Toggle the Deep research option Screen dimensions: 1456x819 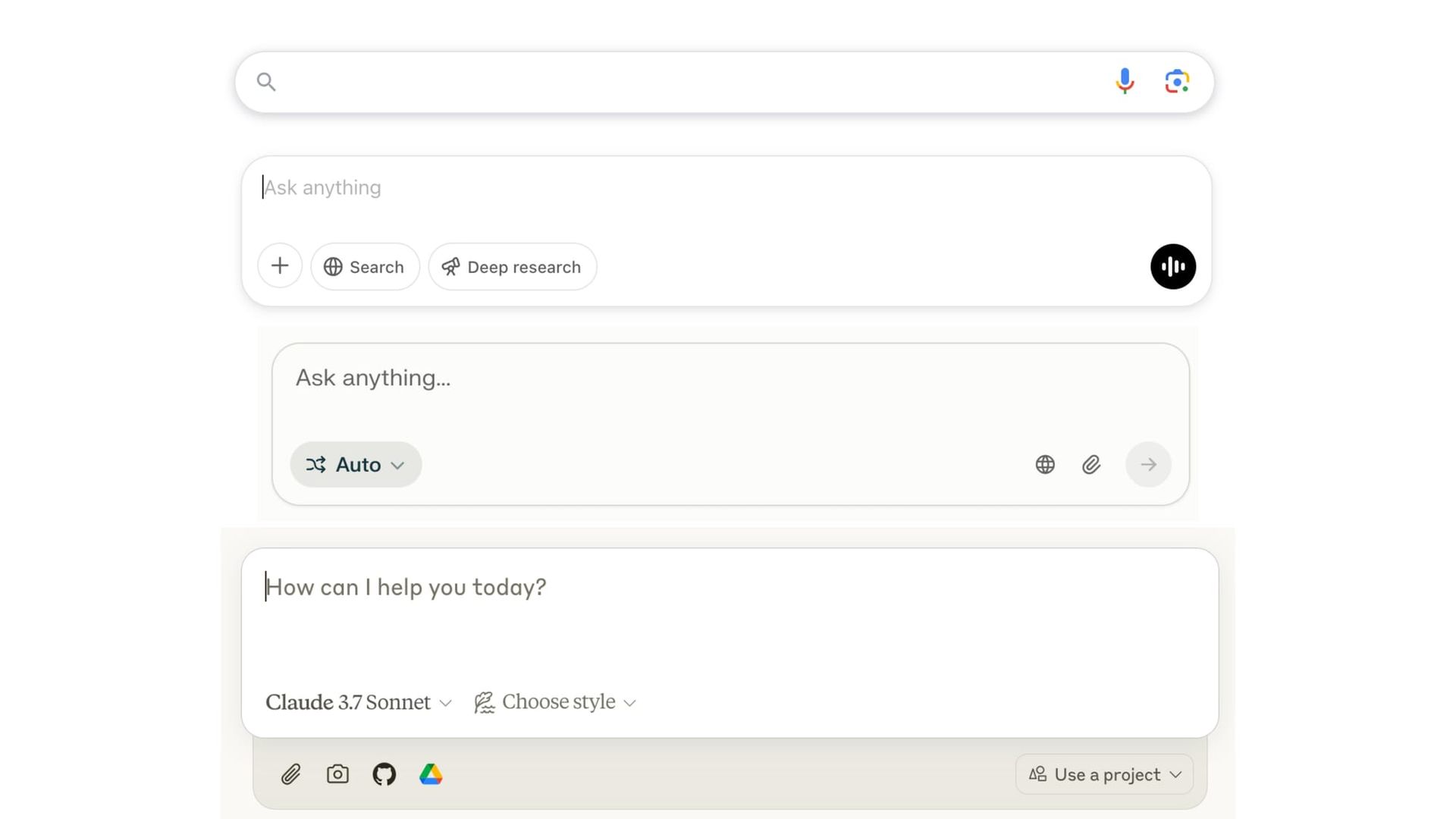(512, 267)
